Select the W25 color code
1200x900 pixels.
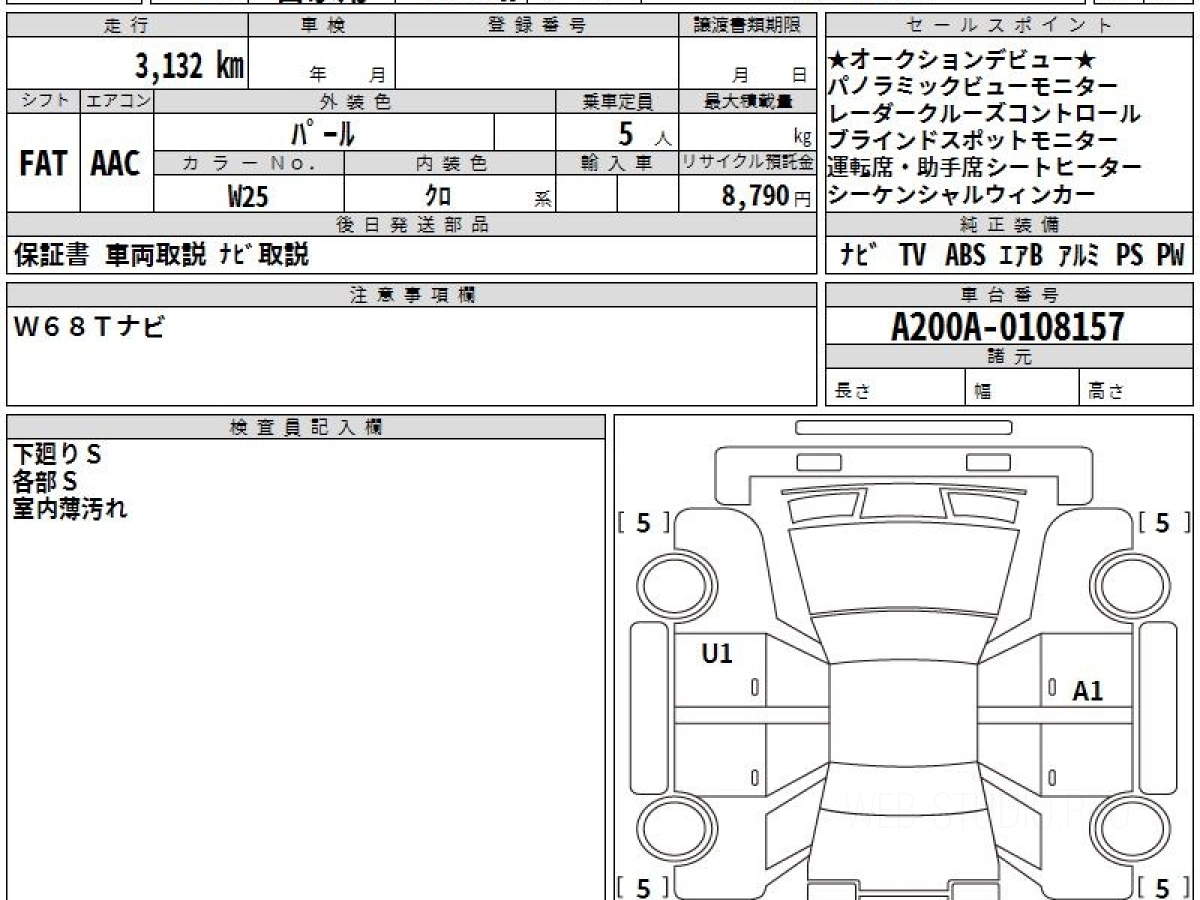(x=248, y=195)
